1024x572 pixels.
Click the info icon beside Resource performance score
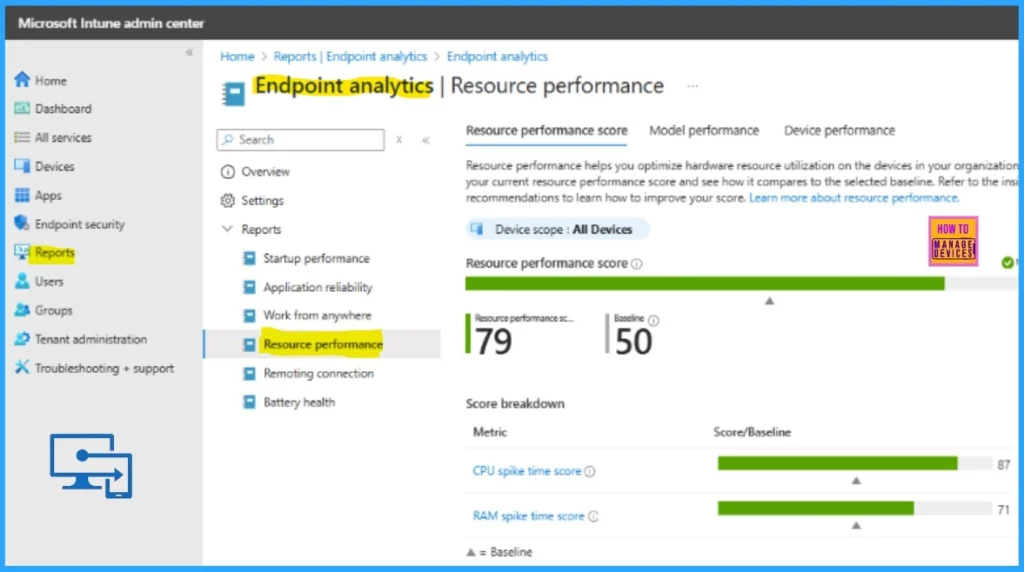pyautogui.click(x=637, y=264)
